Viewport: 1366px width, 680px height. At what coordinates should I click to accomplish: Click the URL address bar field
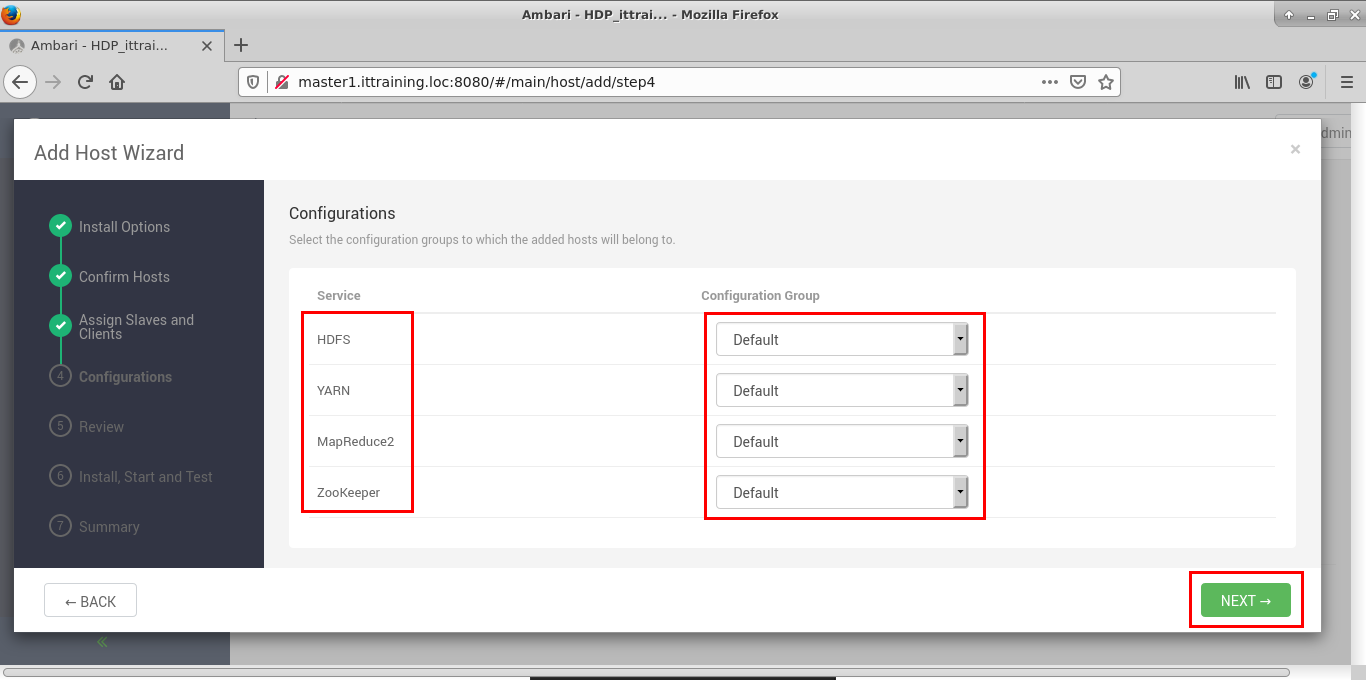pyautogui.click(x=660, y=82)
